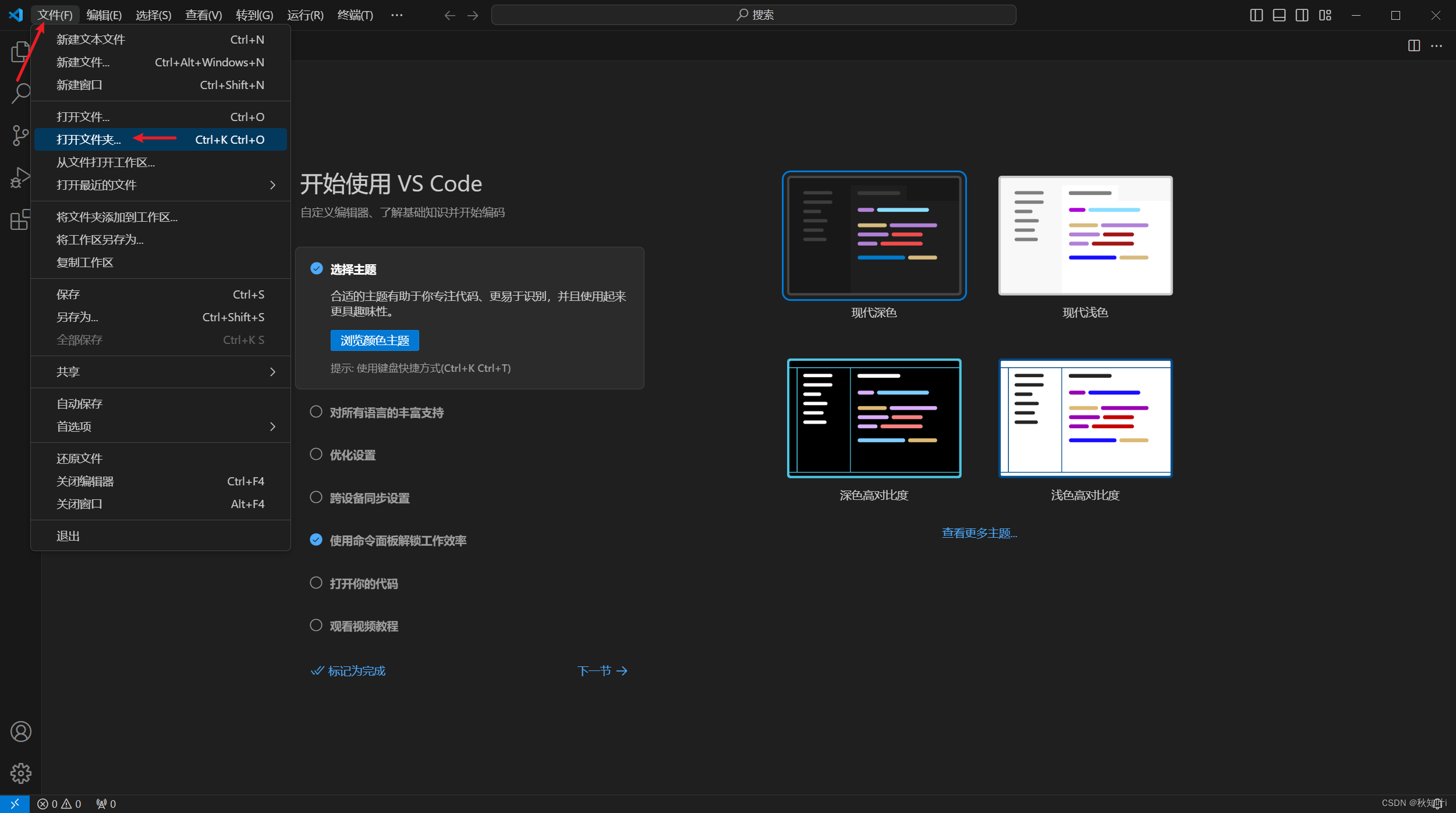This screenshot has width=1456, height=813.
Task: Open the 选择(S) menu
Action: 153,15
